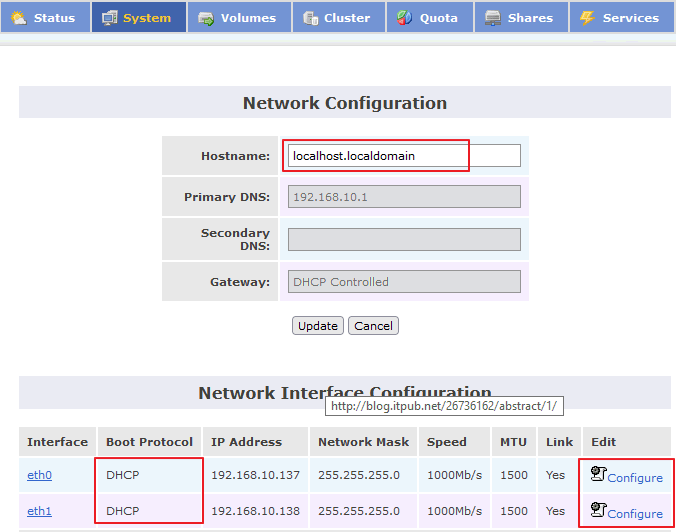Click the Boot Protocol column header
The width and height of the screenshot is (676, 532).
149,441
